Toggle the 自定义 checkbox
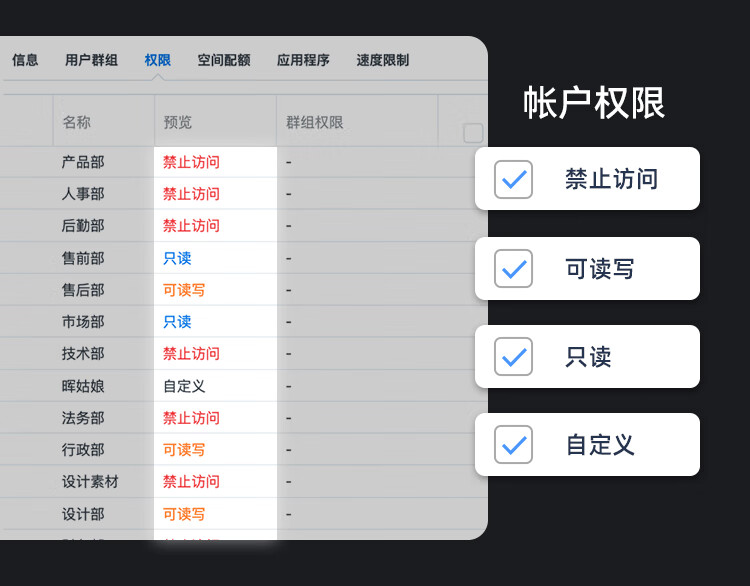This screenshot has height=586, width=750. [x=513, y=444]
